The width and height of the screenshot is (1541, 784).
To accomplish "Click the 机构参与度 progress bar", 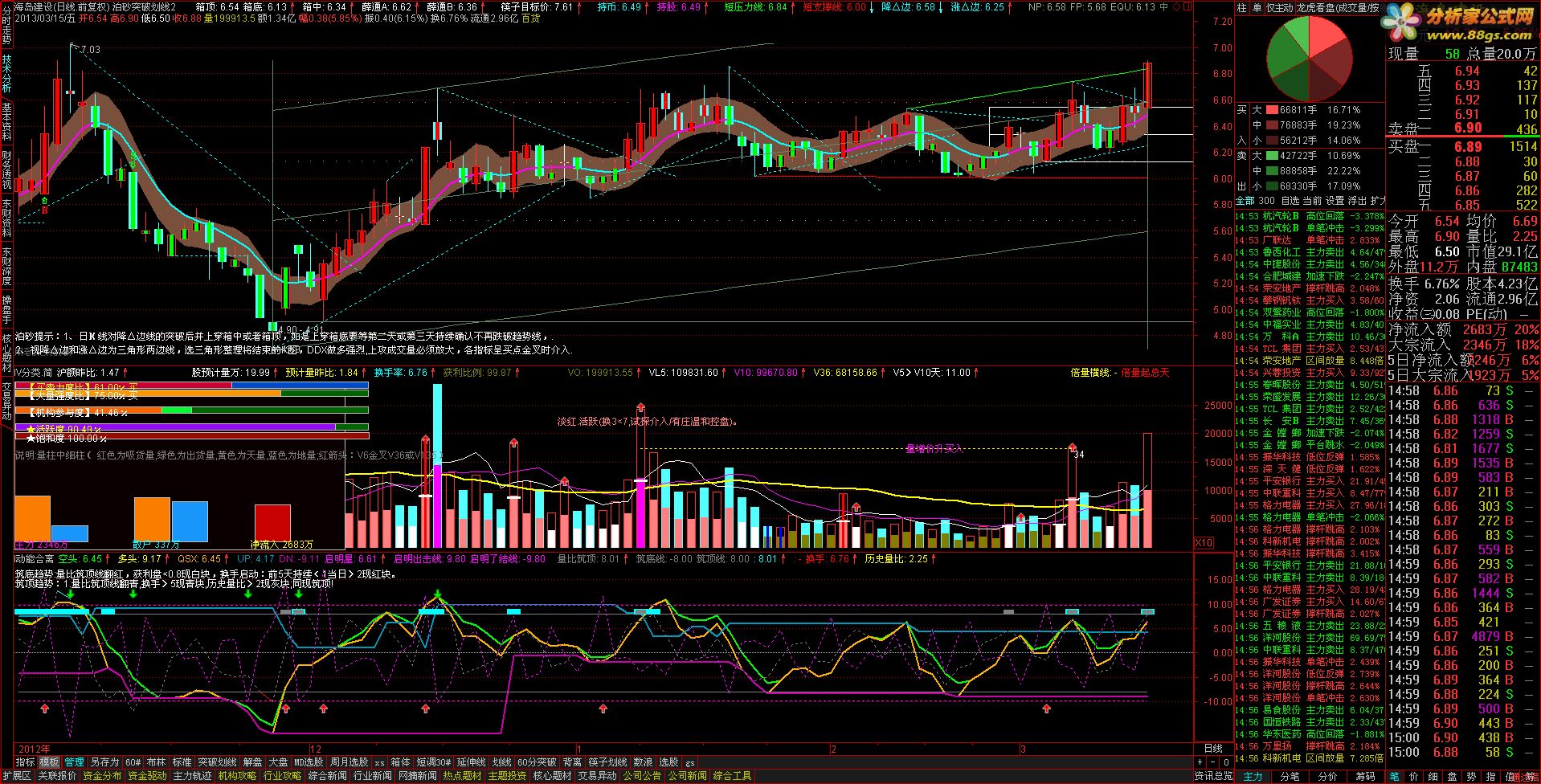I will (192, 411).
